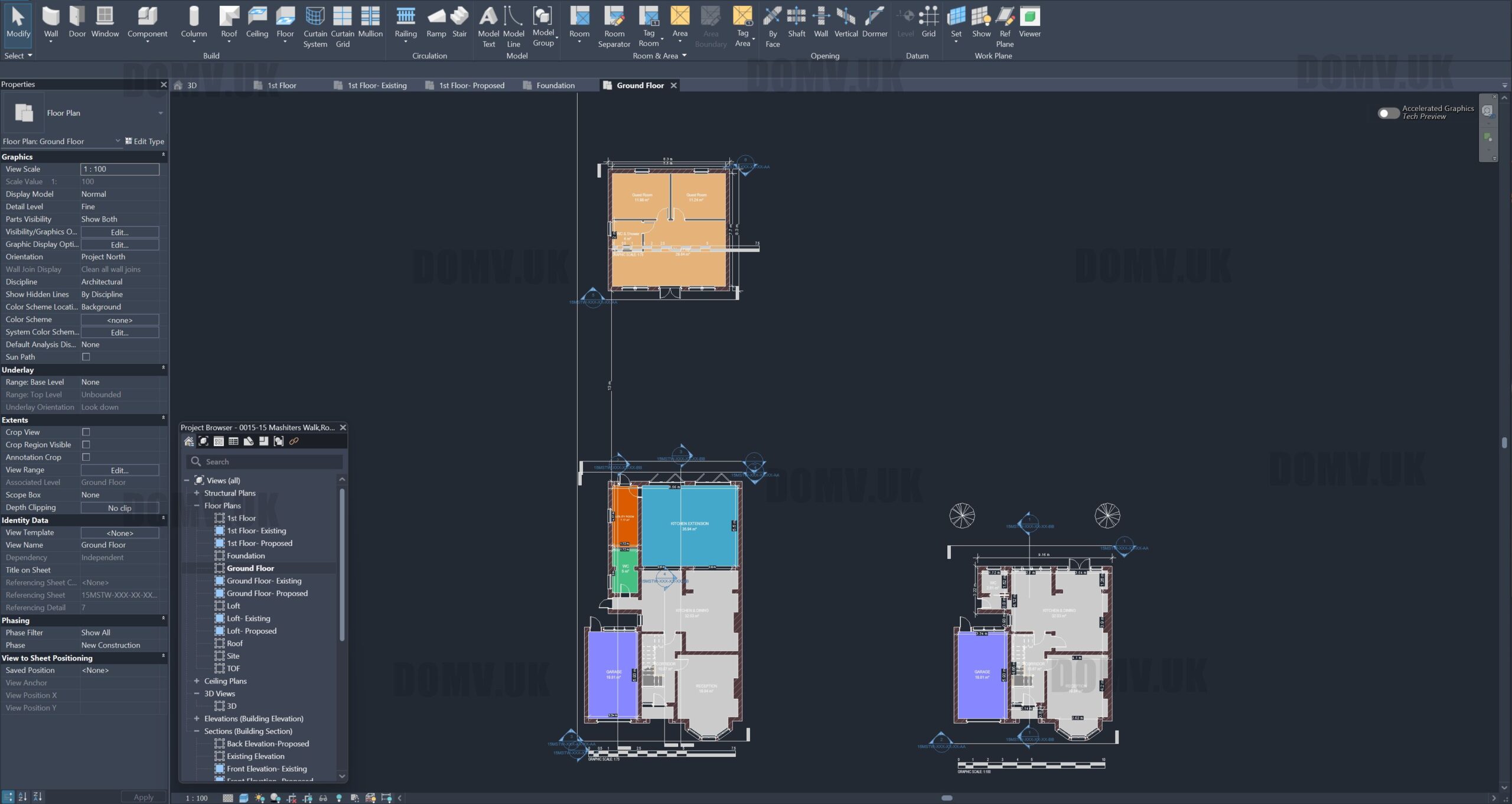Image resolution: width=1512 pixels, height=804 pixels.
Task: Enable the Crop View checkbox
Action: point(86,432)
